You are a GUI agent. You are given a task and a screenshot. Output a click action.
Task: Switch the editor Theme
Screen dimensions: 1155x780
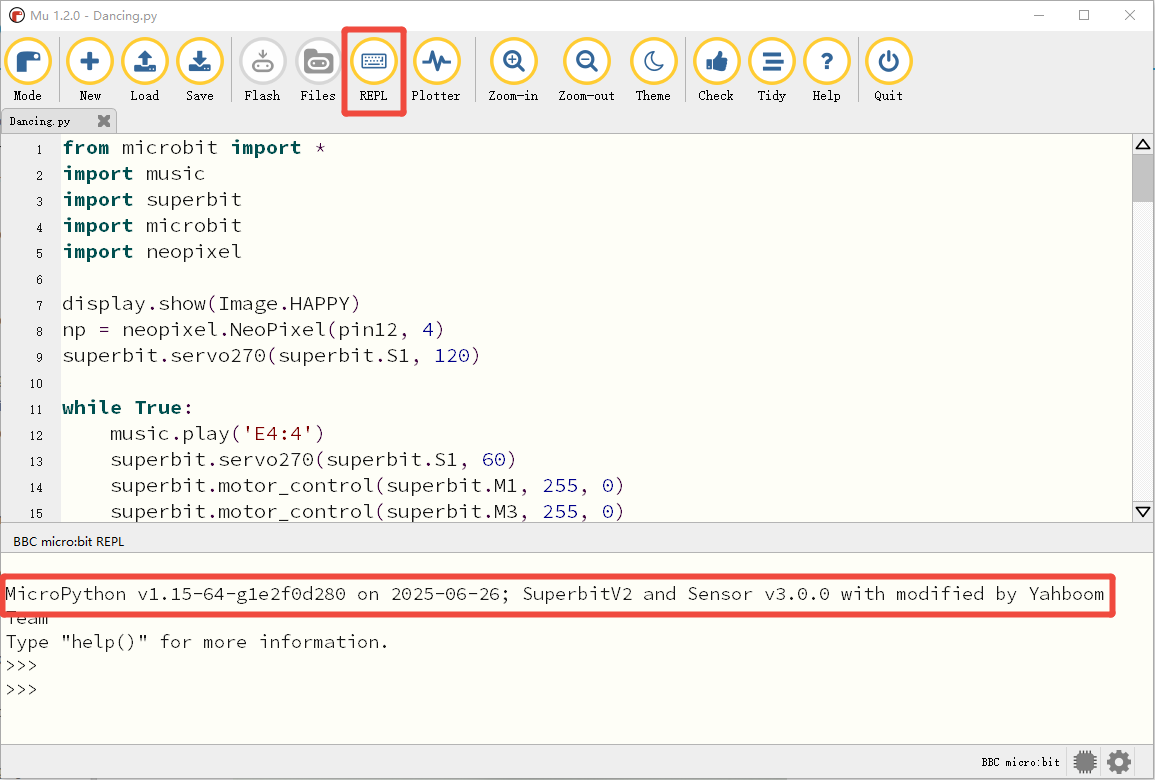click(653, 70)
